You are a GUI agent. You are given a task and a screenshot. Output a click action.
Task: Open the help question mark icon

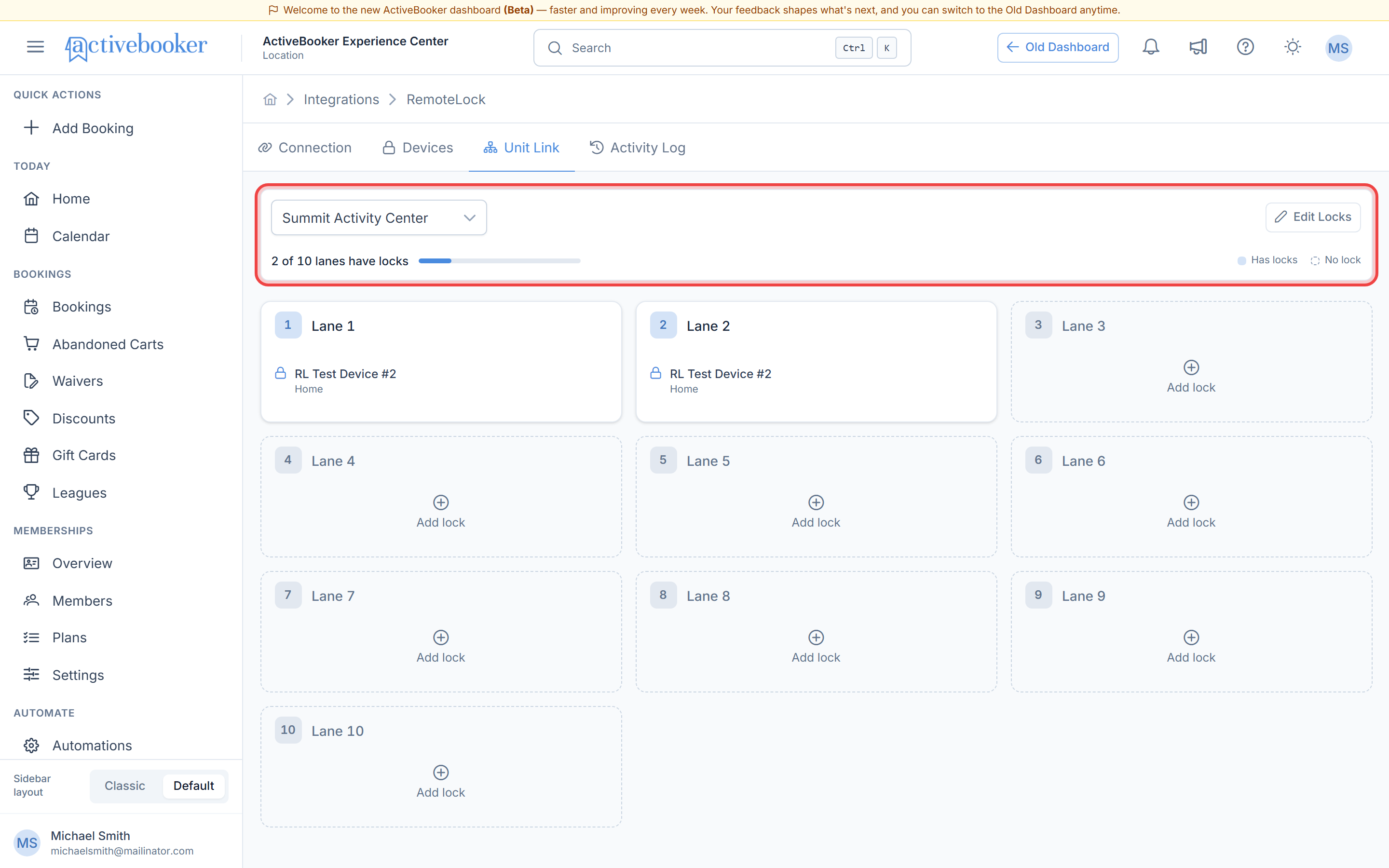coord(1245,47)
